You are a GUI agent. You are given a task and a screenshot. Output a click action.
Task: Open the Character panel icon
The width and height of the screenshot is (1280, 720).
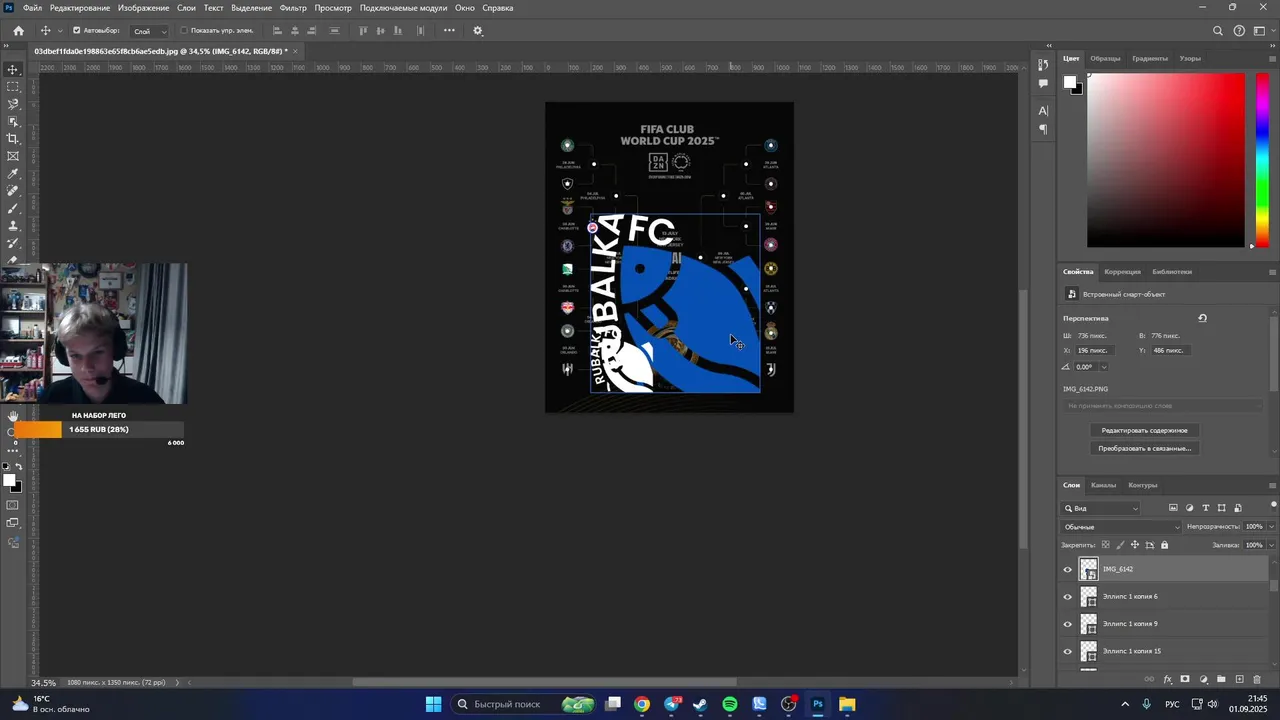pos(1043,110)
